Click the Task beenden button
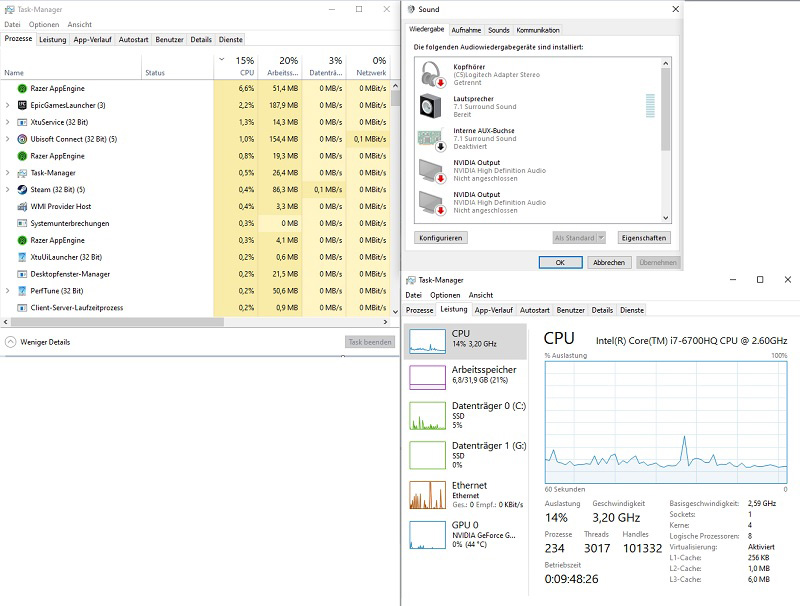The width and height of the screenshot is (800, 606). click(370, 342)
